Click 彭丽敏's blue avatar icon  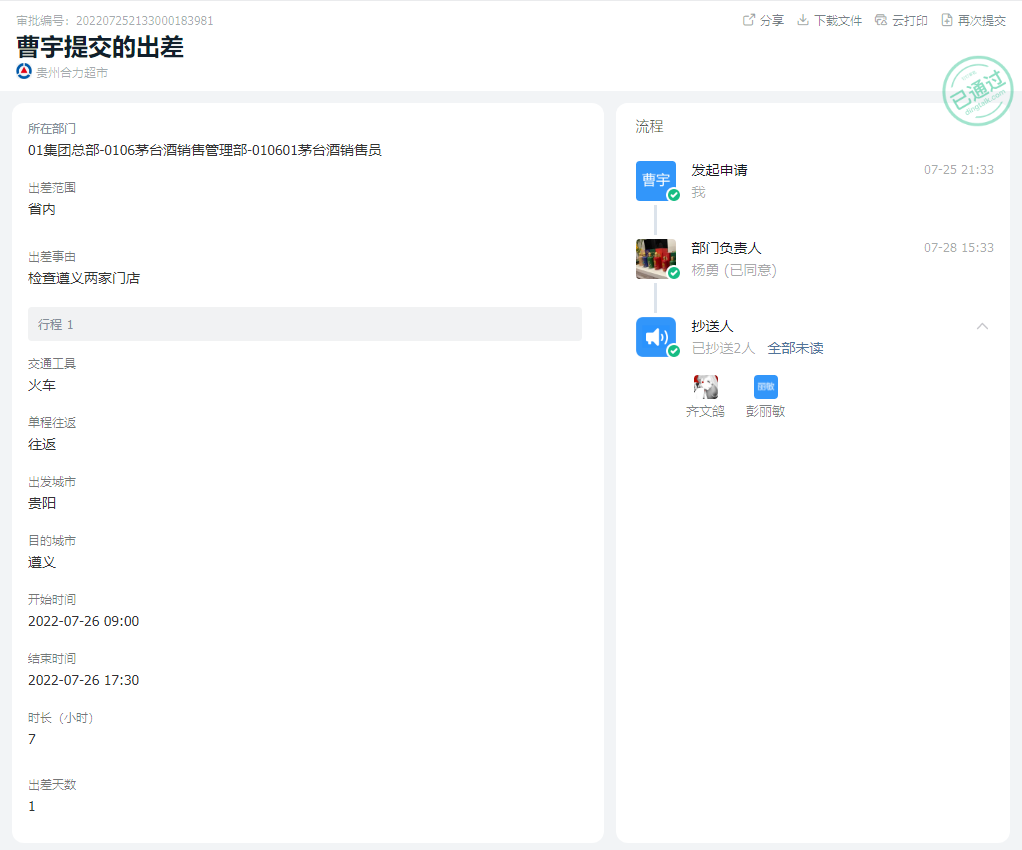[x=765, y=387]
